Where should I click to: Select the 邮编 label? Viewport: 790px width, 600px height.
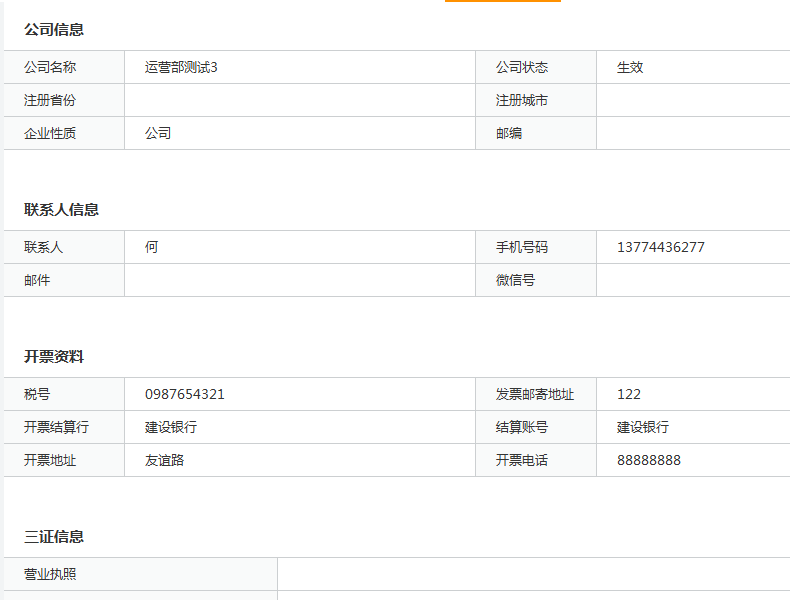[508, 133]
